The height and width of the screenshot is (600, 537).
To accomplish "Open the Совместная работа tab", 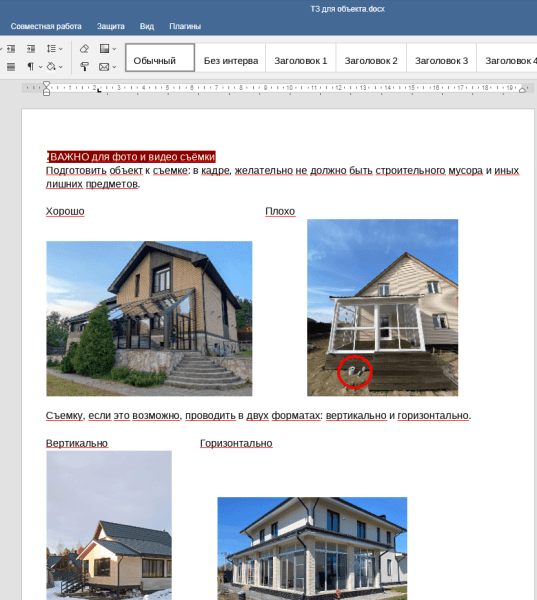I will [46, 26].
